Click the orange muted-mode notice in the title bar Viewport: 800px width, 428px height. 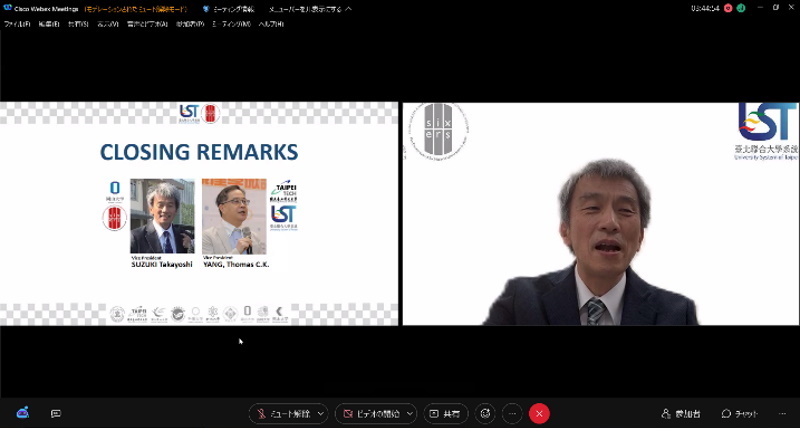136,9
